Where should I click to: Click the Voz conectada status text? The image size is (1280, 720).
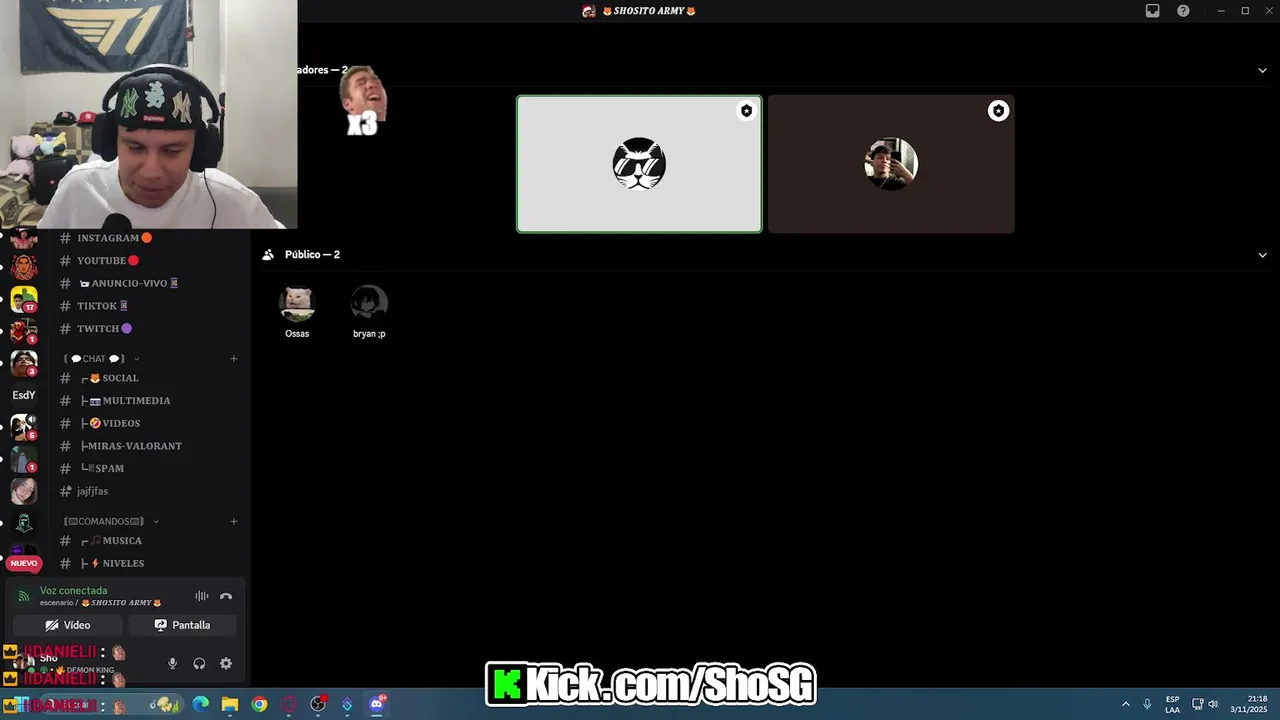[x=73, y=591]
